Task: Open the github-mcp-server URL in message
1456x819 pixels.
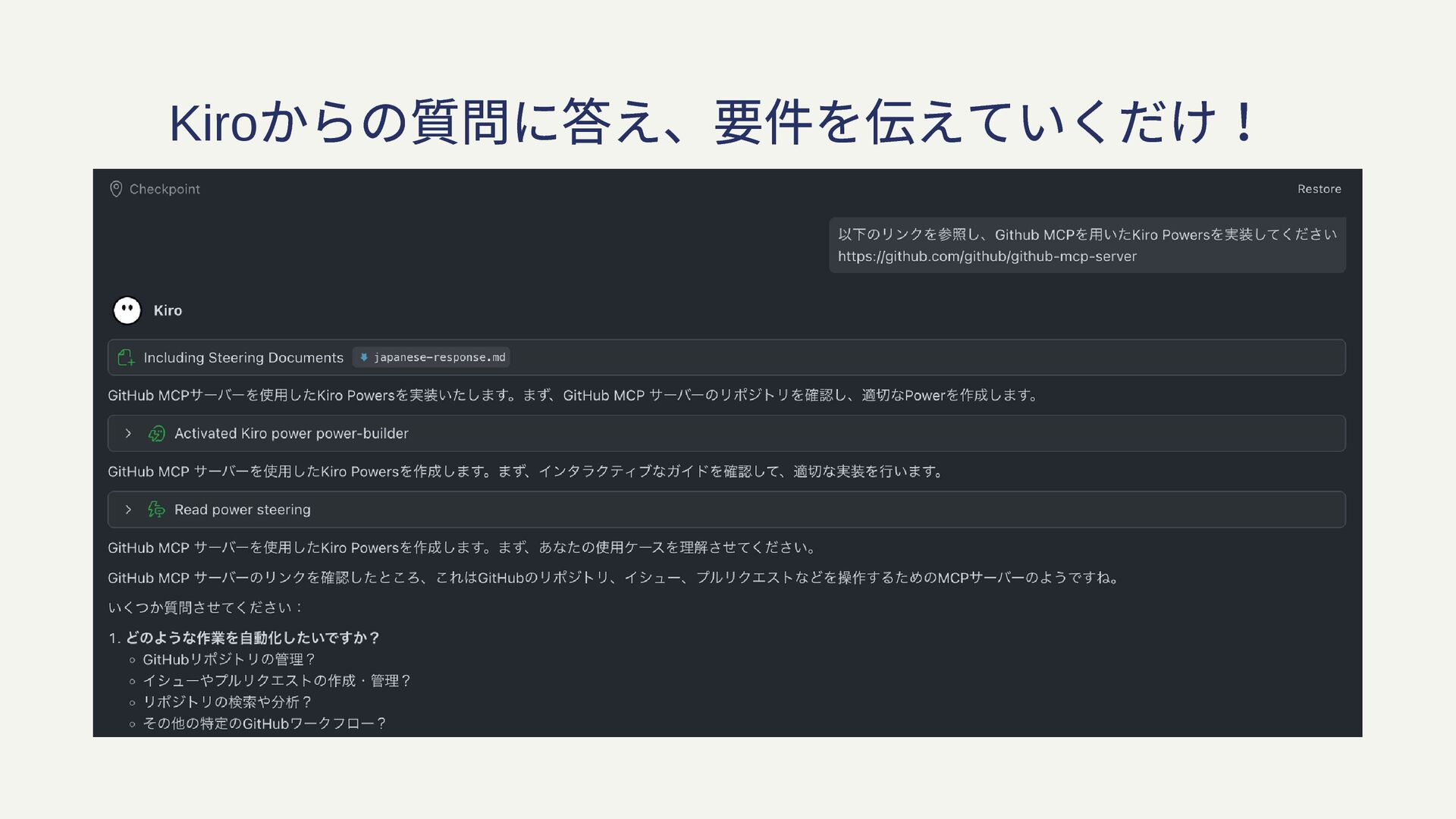Action: click(987, 256)
